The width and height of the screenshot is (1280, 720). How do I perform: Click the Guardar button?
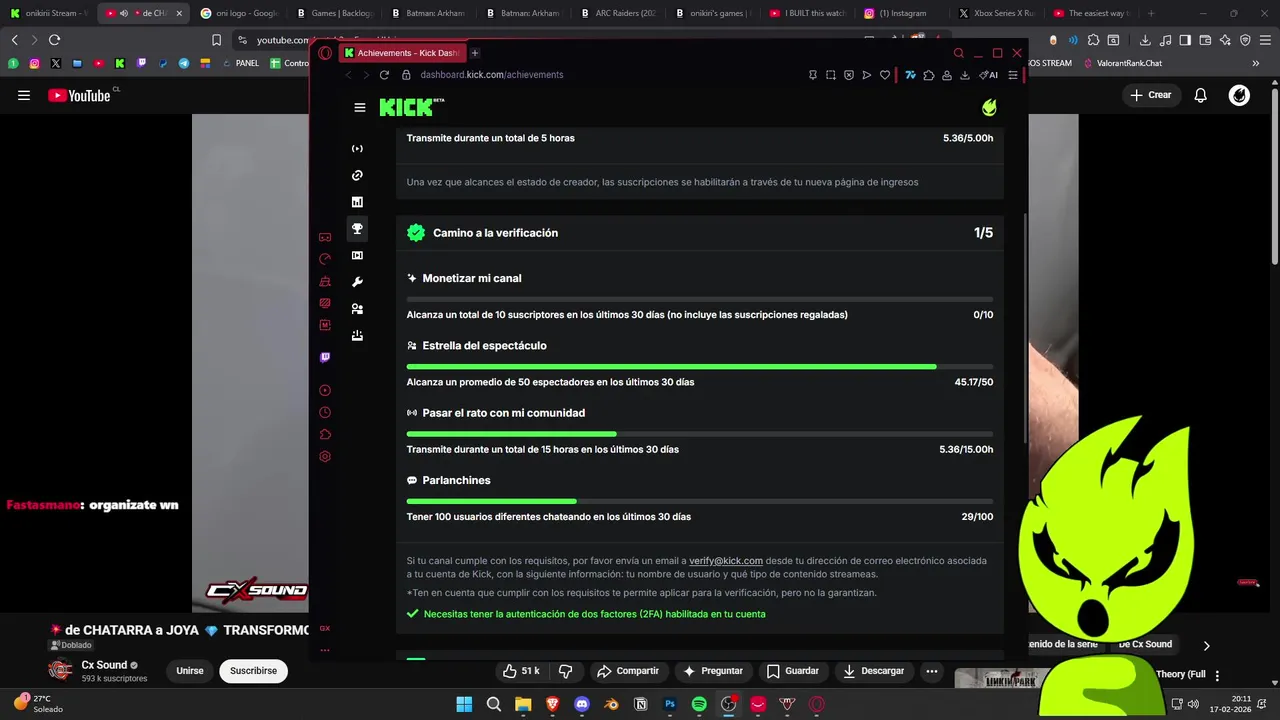coord(792,671)
